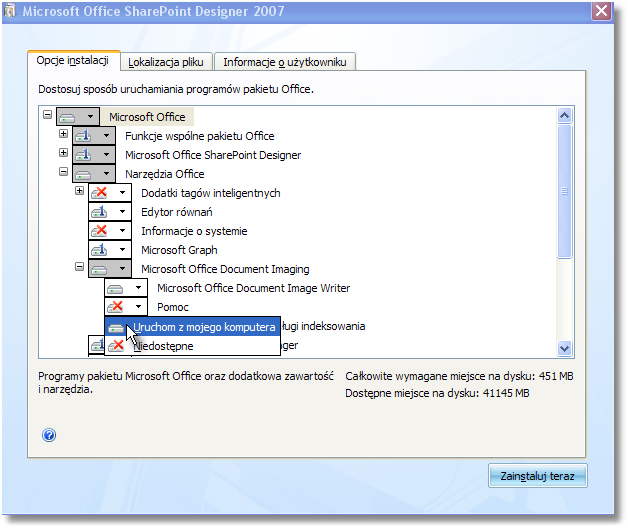Click drive icon beside Document Imaging
Screen dimensions: 628x529
click(x=99, y=270)
